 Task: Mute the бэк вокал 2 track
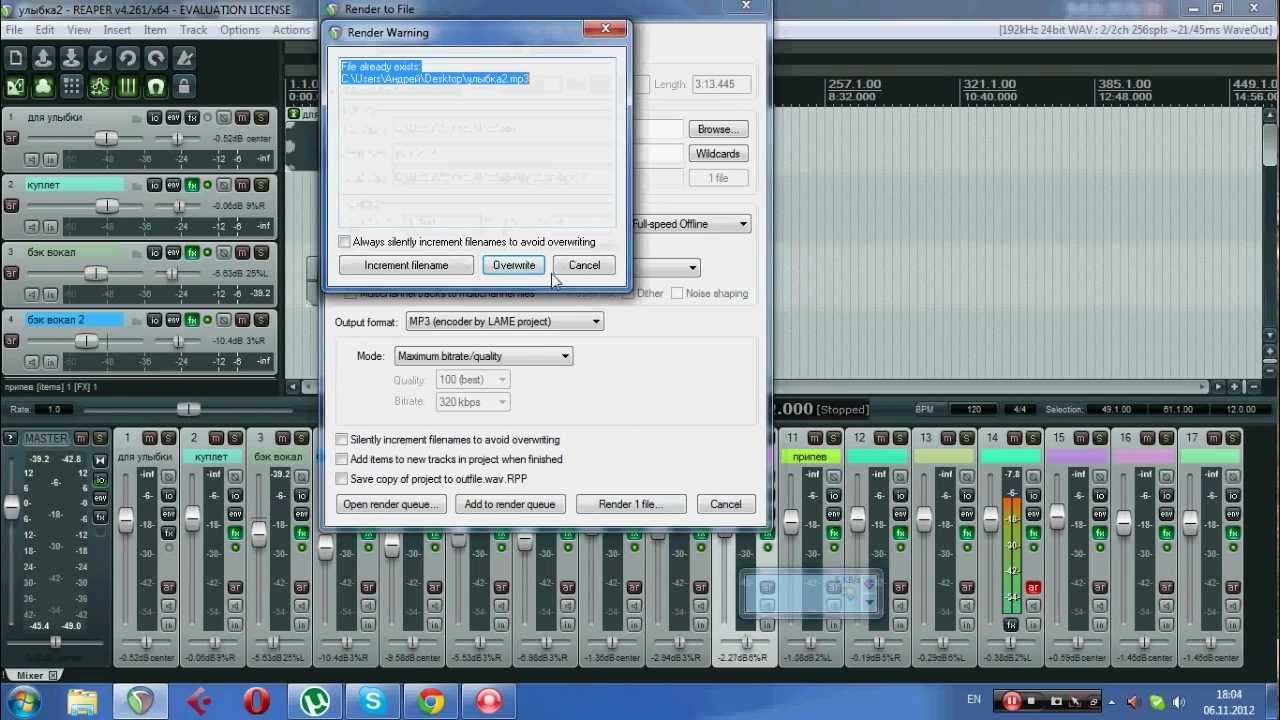click(x=243, y=320)
